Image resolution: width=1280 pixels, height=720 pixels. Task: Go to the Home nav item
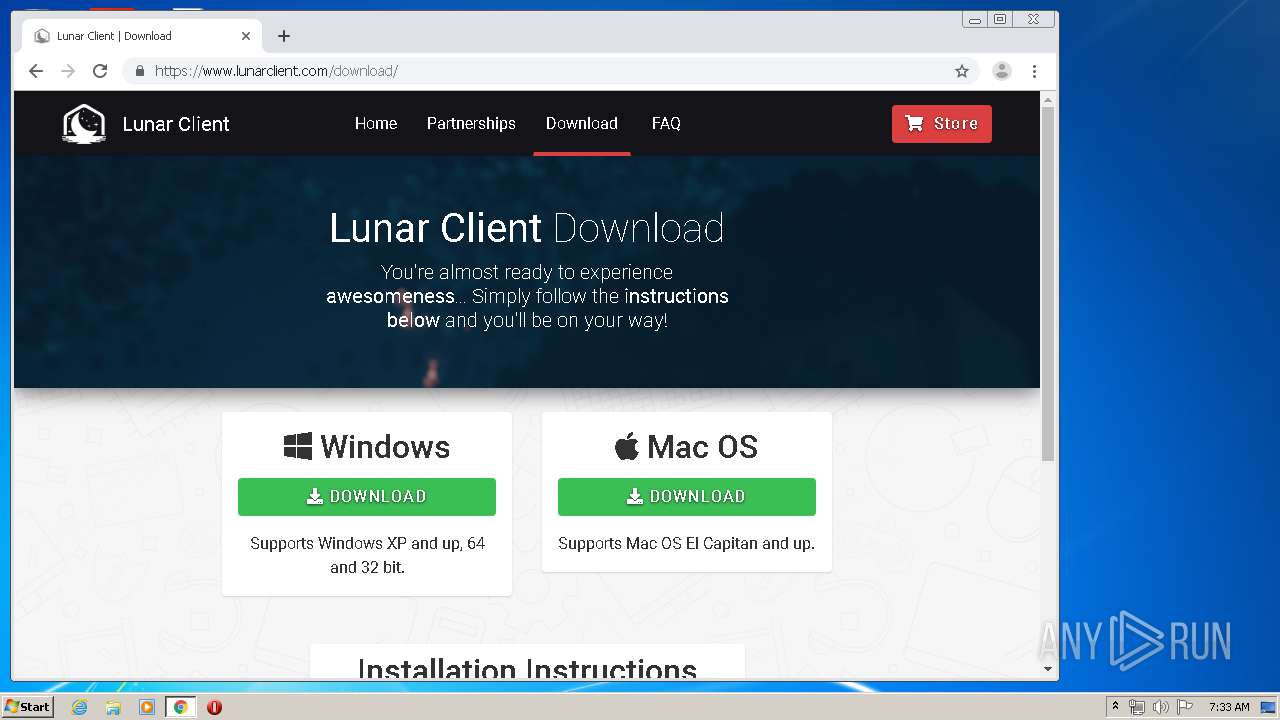376,124
